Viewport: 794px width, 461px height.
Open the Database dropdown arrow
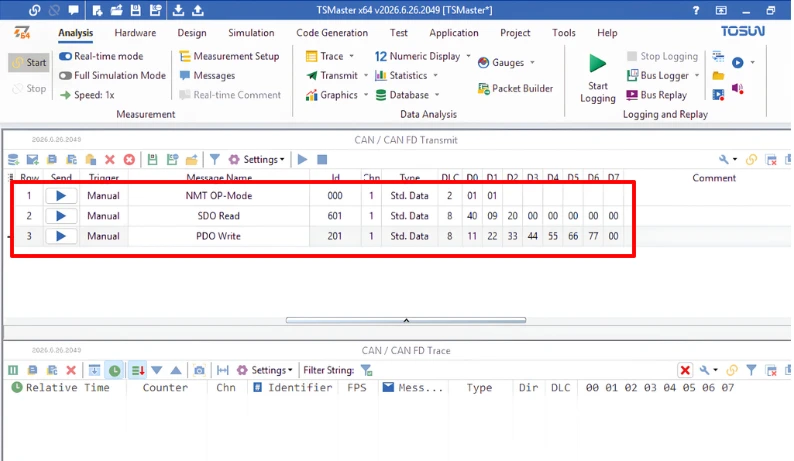pos(437,95)
